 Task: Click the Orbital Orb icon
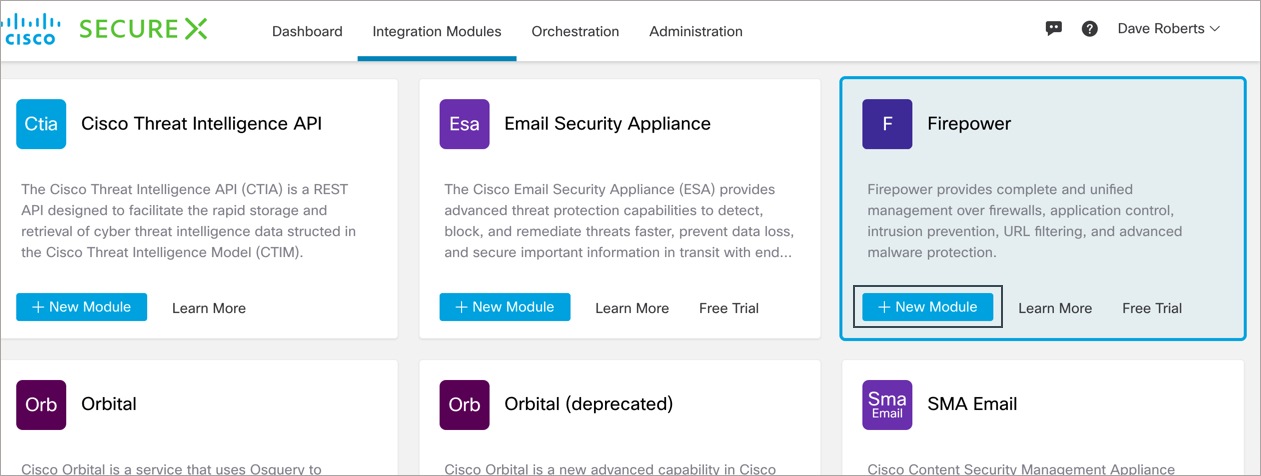point(41,405)
